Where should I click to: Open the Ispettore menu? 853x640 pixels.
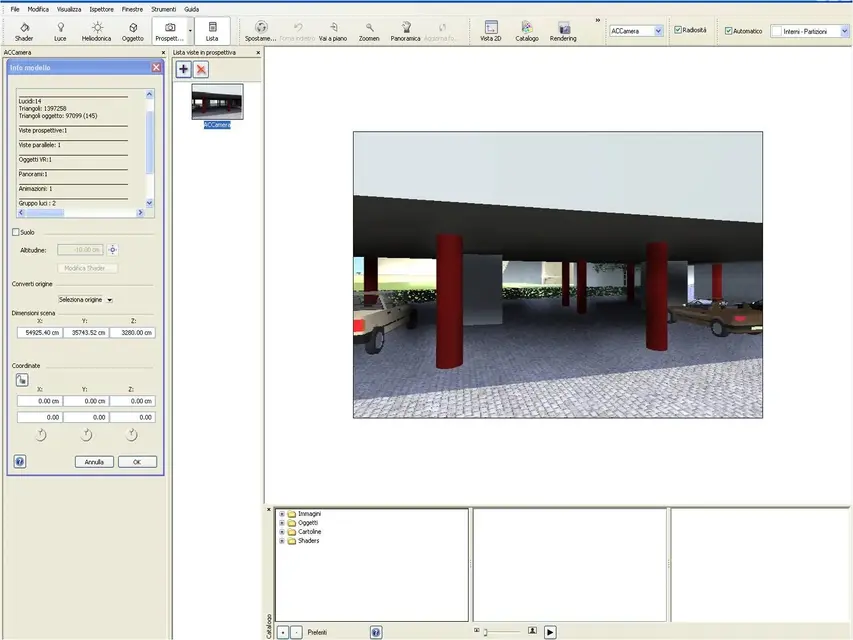click(101, 9)
